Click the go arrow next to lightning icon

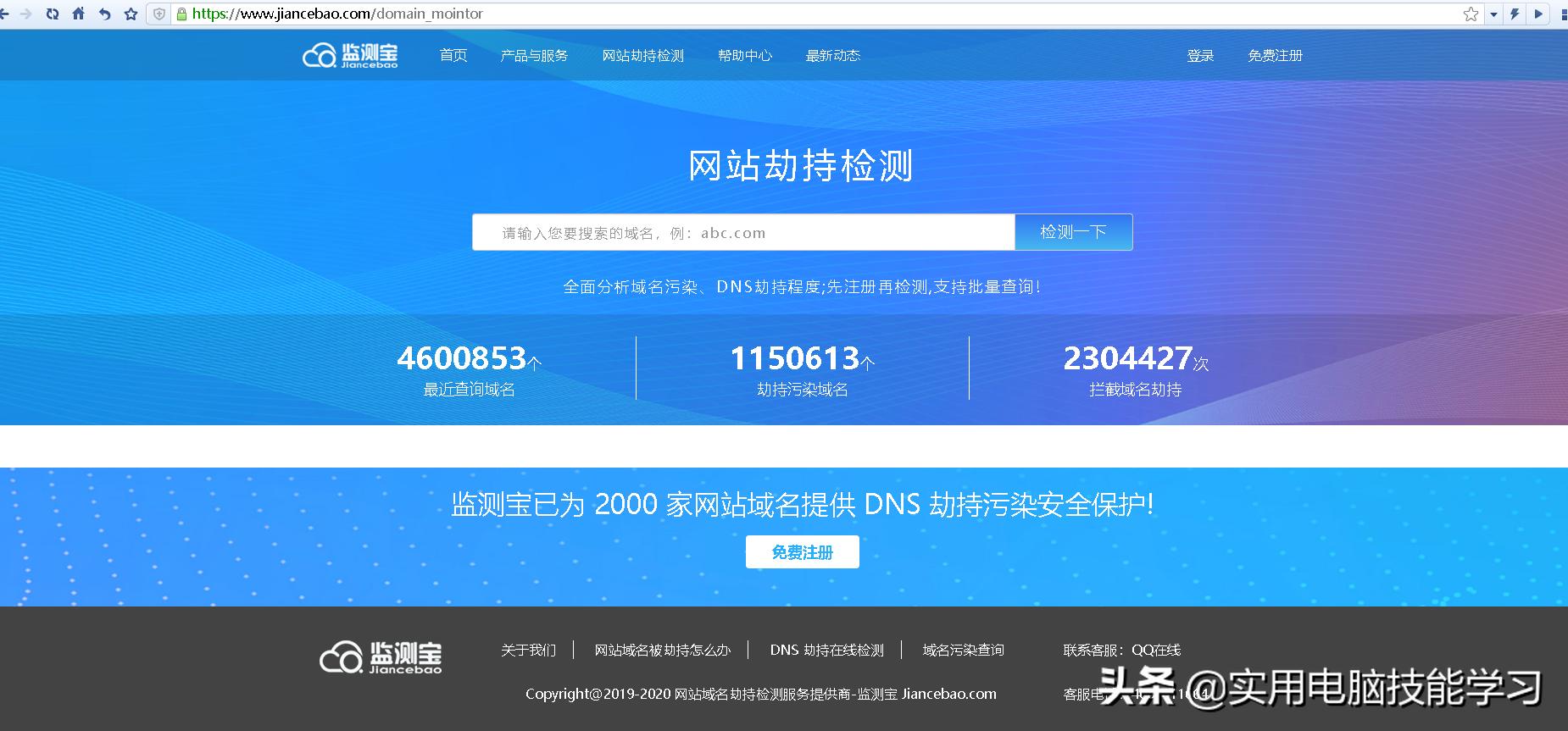(1538, 14)
